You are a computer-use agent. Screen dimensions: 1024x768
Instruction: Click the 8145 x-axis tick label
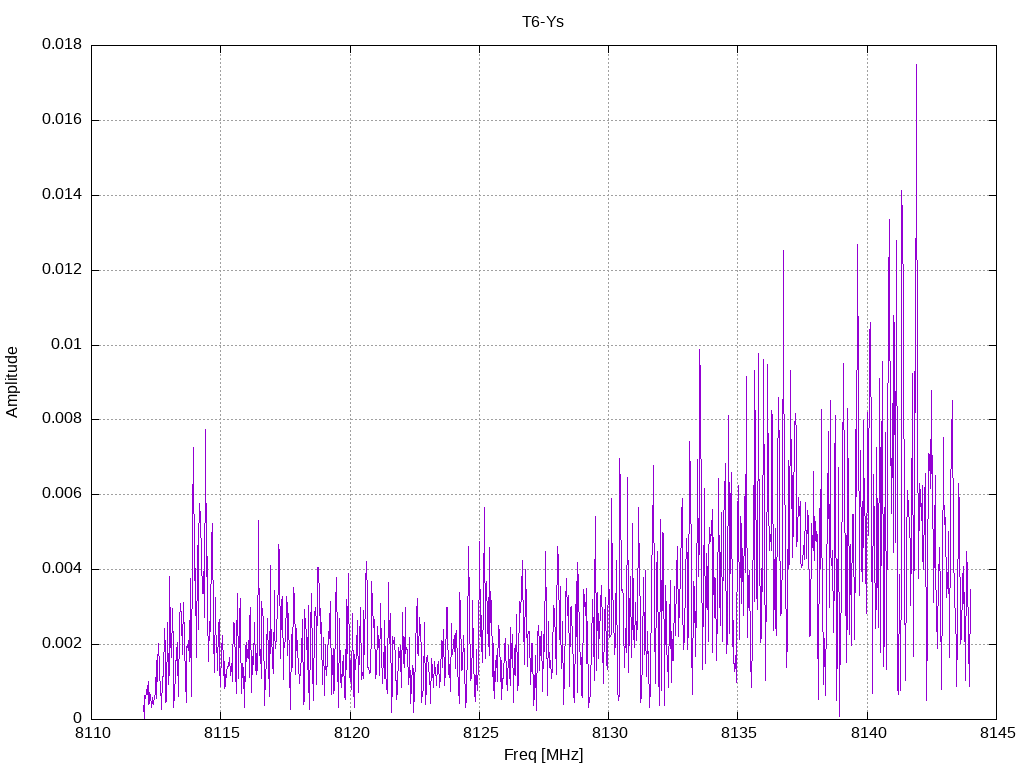[998, 733]
